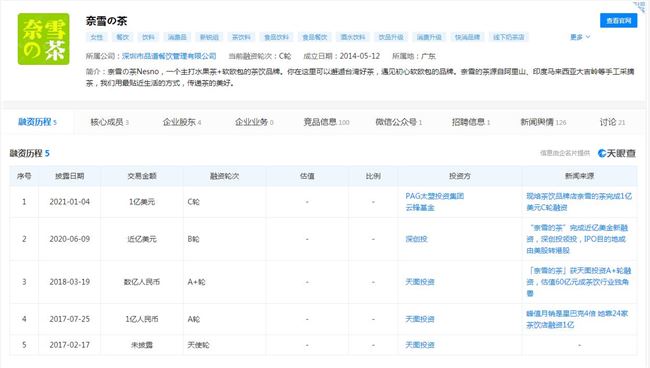The height and width of the screenshot is (368, 650).
Task: Click the 1亿人民币 amount cell
Action: (x=142, y=319)
